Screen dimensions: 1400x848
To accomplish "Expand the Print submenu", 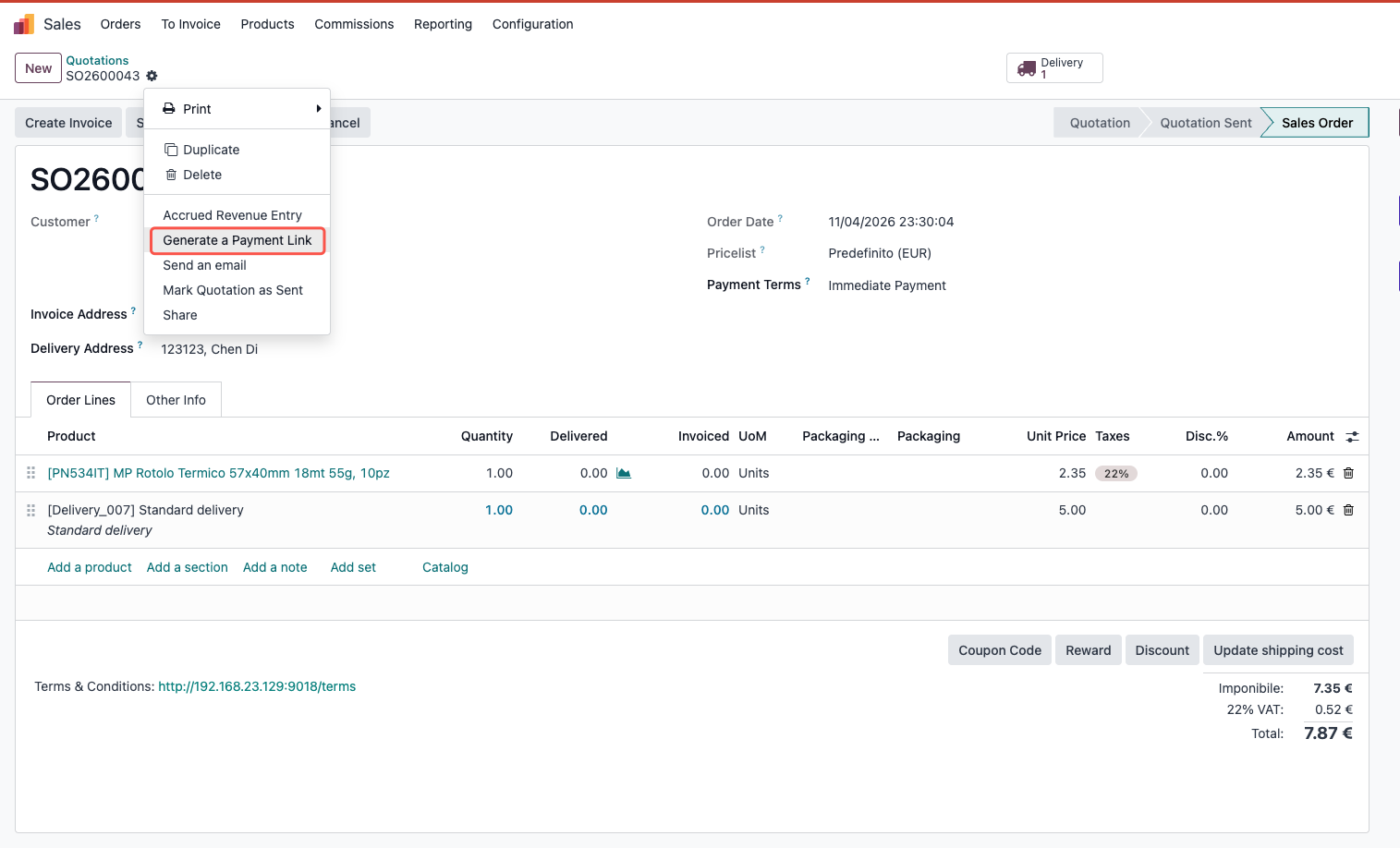I will (x=238, y=109).
